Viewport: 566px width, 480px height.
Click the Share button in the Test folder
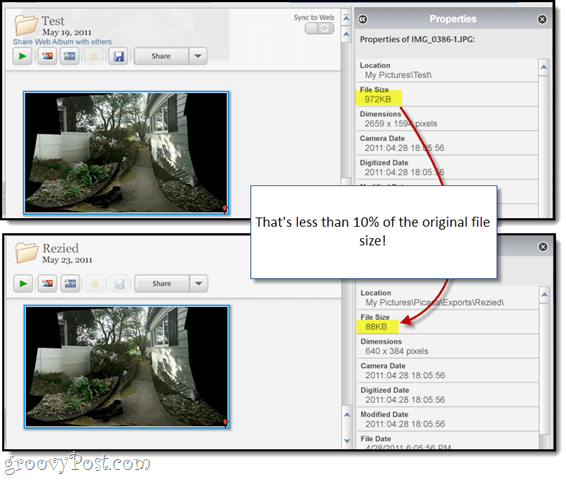point(161,56)
